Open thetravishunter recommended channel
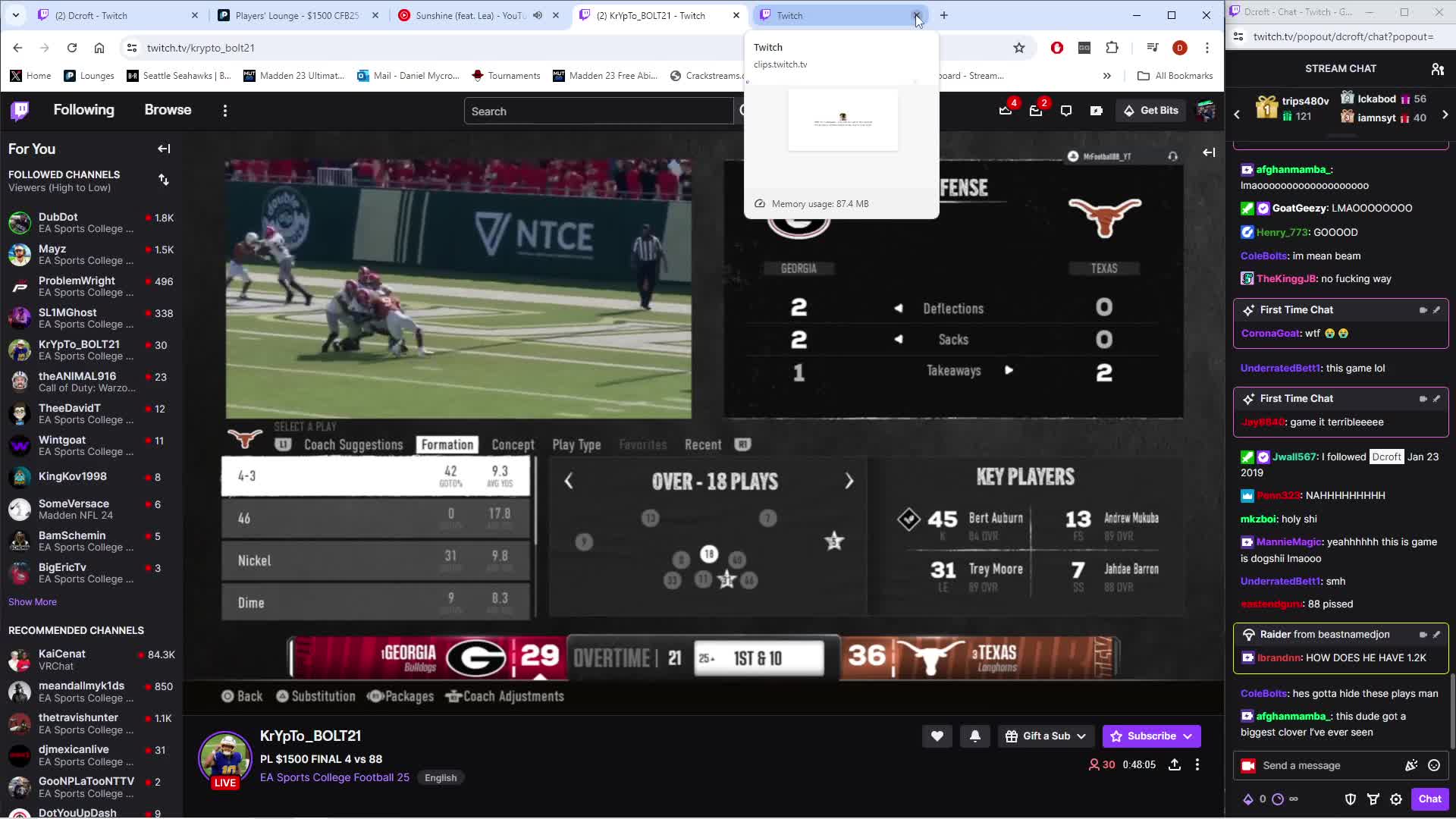Screen dimensions: 1456x819 pyautogui.click(x=91, y=723)
